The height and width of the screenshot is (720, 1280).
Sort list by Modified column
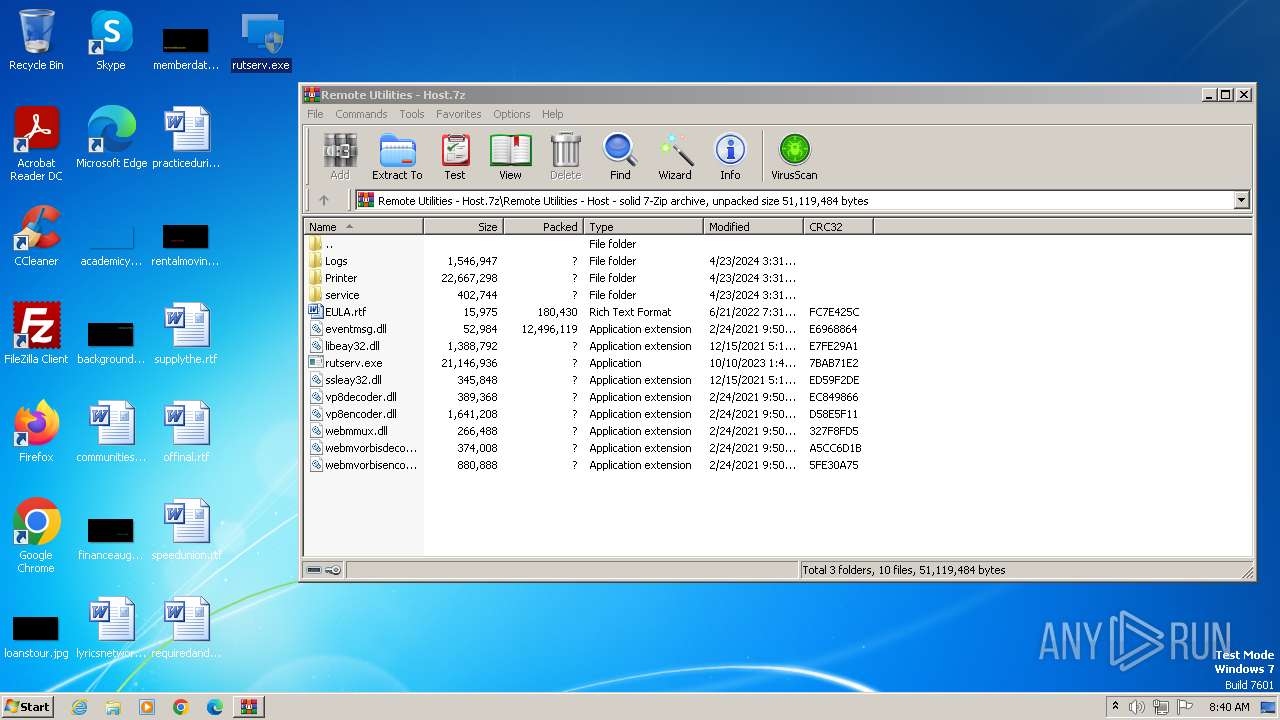coord(753,227)
